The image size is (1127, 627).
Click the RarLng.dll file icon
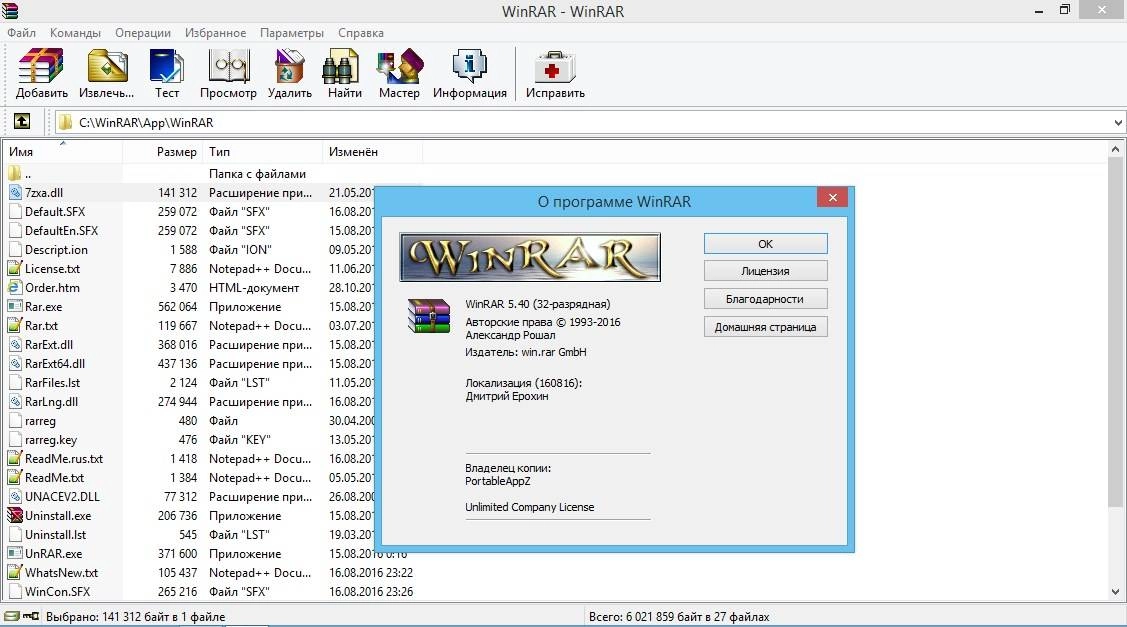pos(14,401)
